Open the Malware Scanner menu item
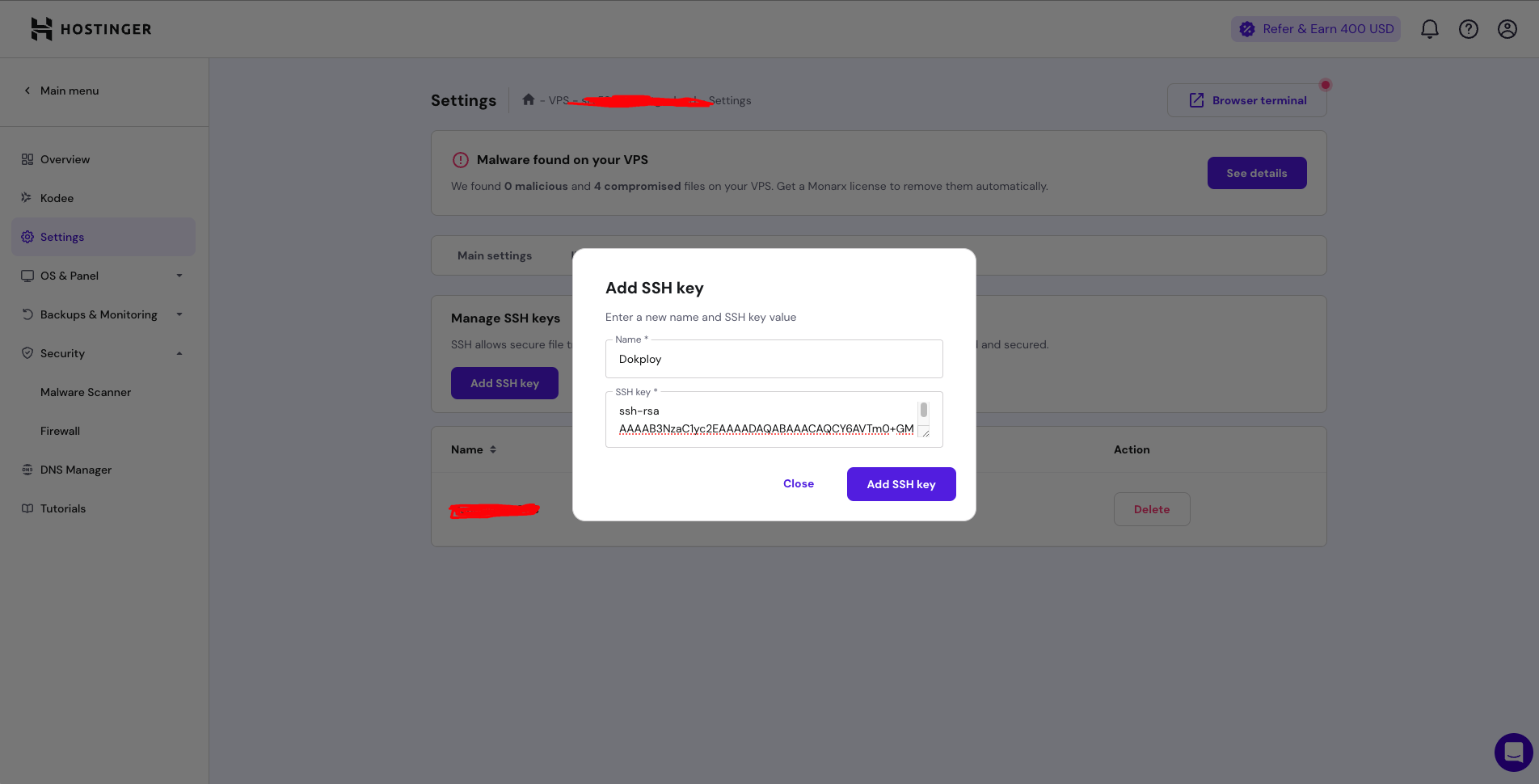This screenshot has height=784, width=1539. [86, 392]
